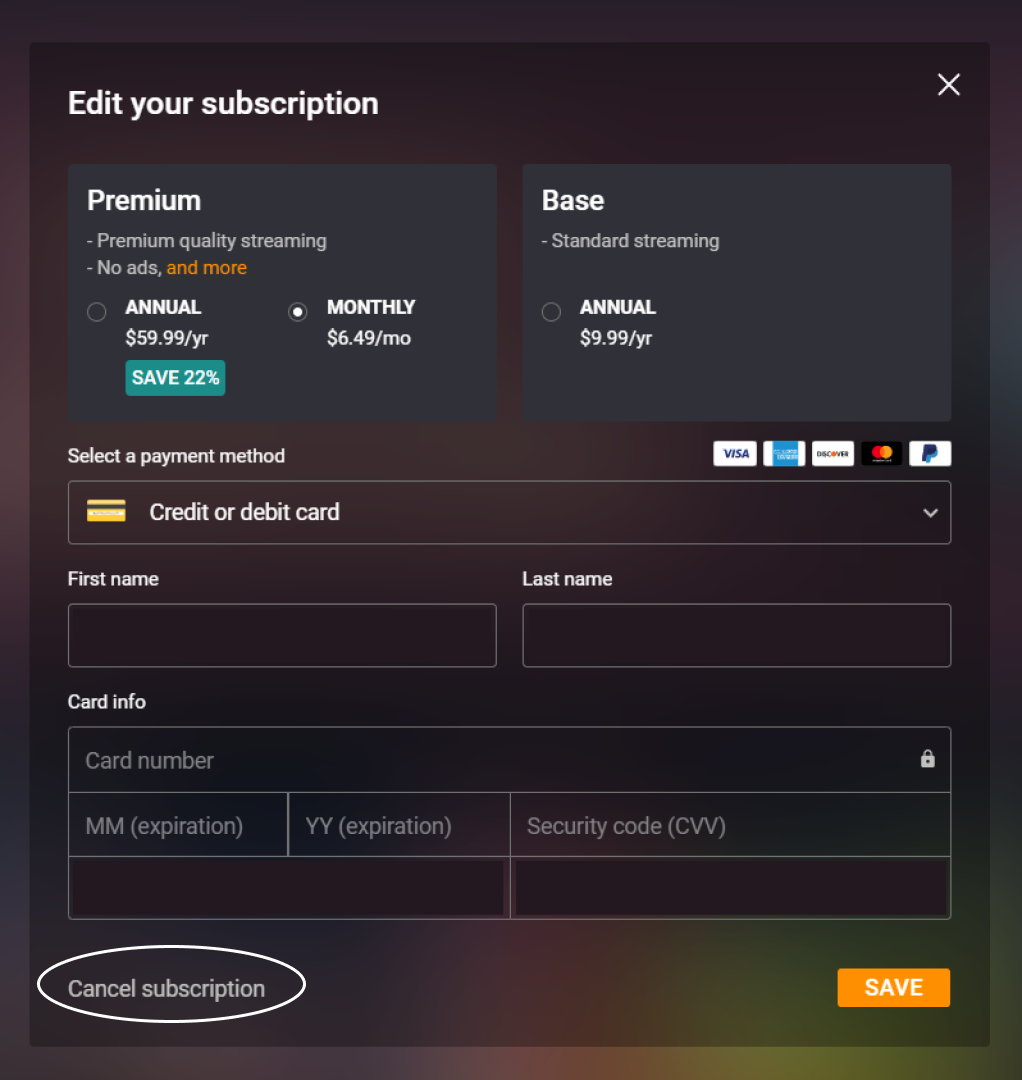Close the Edit your subscription dialog
The width and height of the screenshot is (1022, 1080).
point(948,85)
